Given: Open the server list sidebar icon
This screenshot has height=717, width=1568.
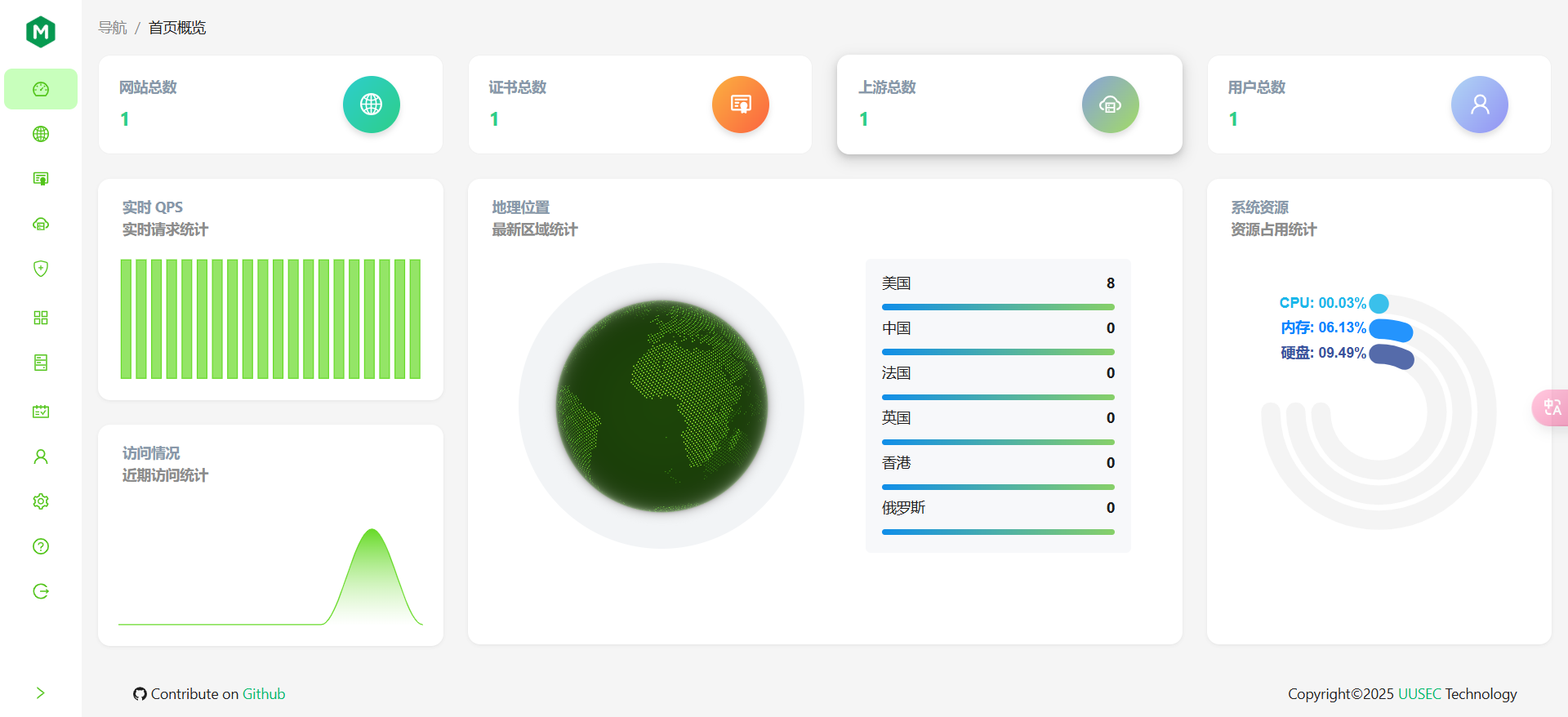Looking at the screenshot, I should click(x=41, y=363).
